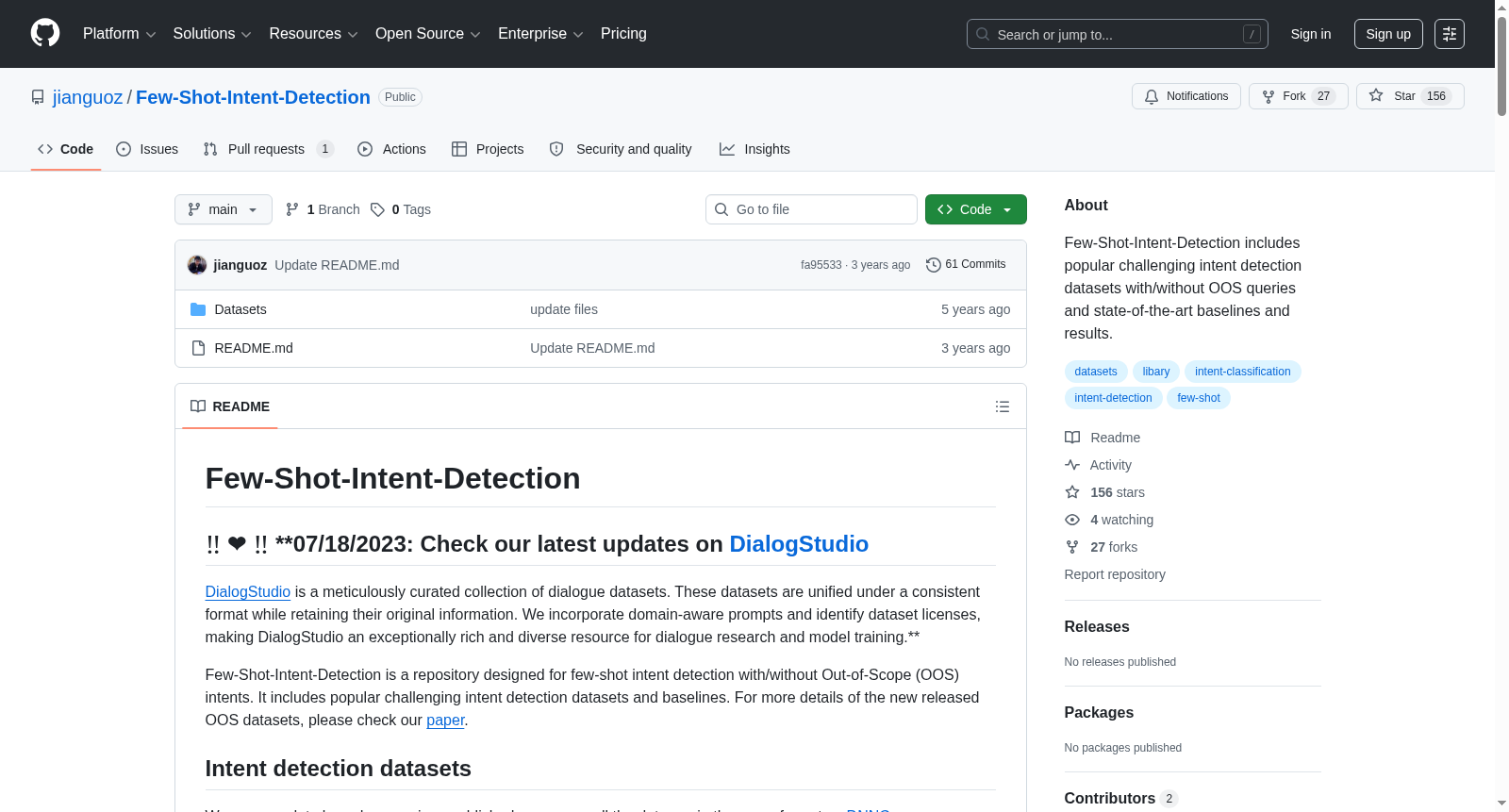Viewport: 1509px width, 812px height.
Task: Click the eye icon beside 4 watching
Action: click(x=1072, y=520)
